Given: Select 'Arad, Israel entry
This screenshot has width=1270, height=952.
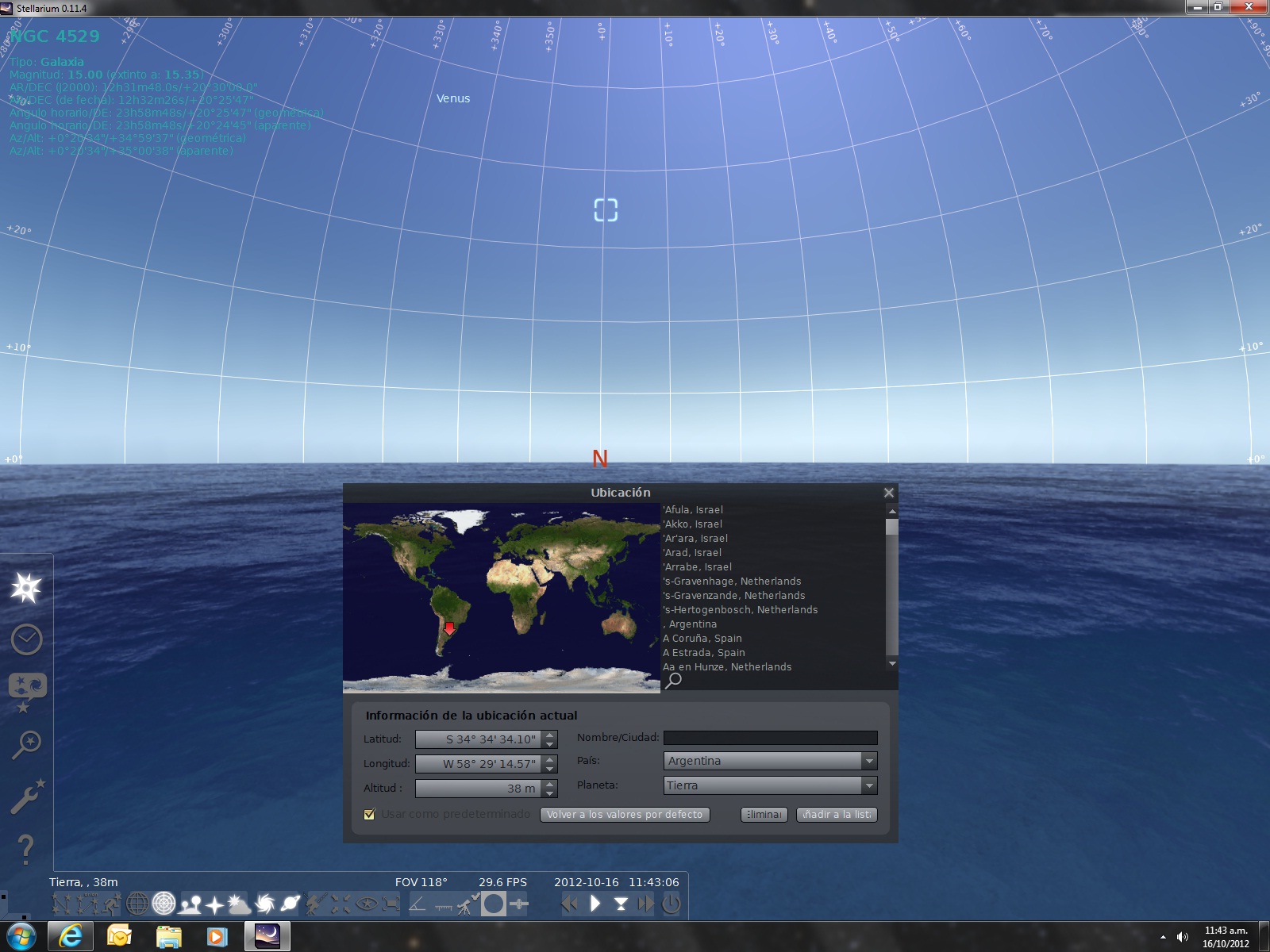Looking at the screenshot, I should point(692,552).
